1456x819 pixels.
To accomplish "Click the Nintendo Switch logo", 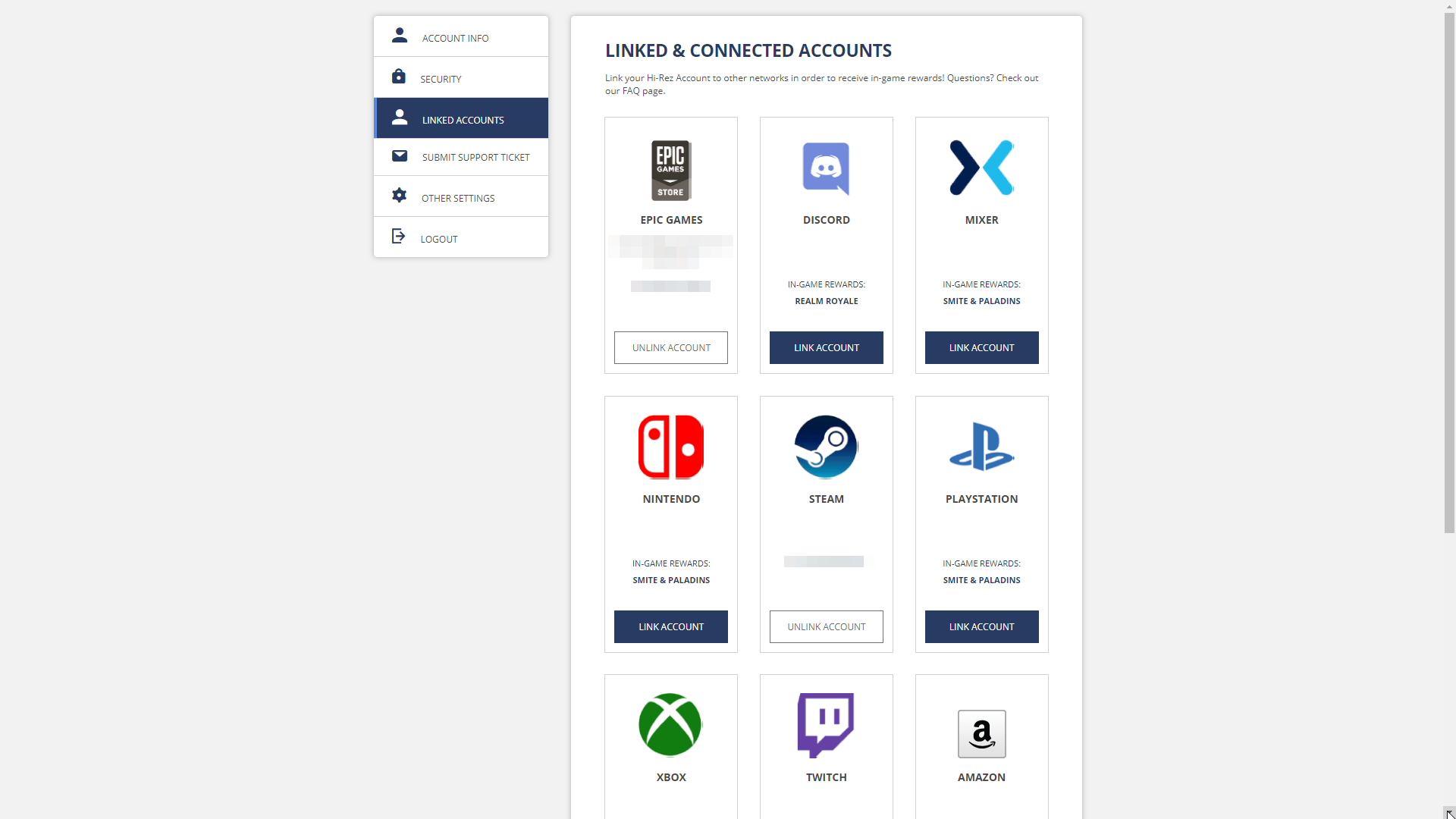I will click(671, 447).
